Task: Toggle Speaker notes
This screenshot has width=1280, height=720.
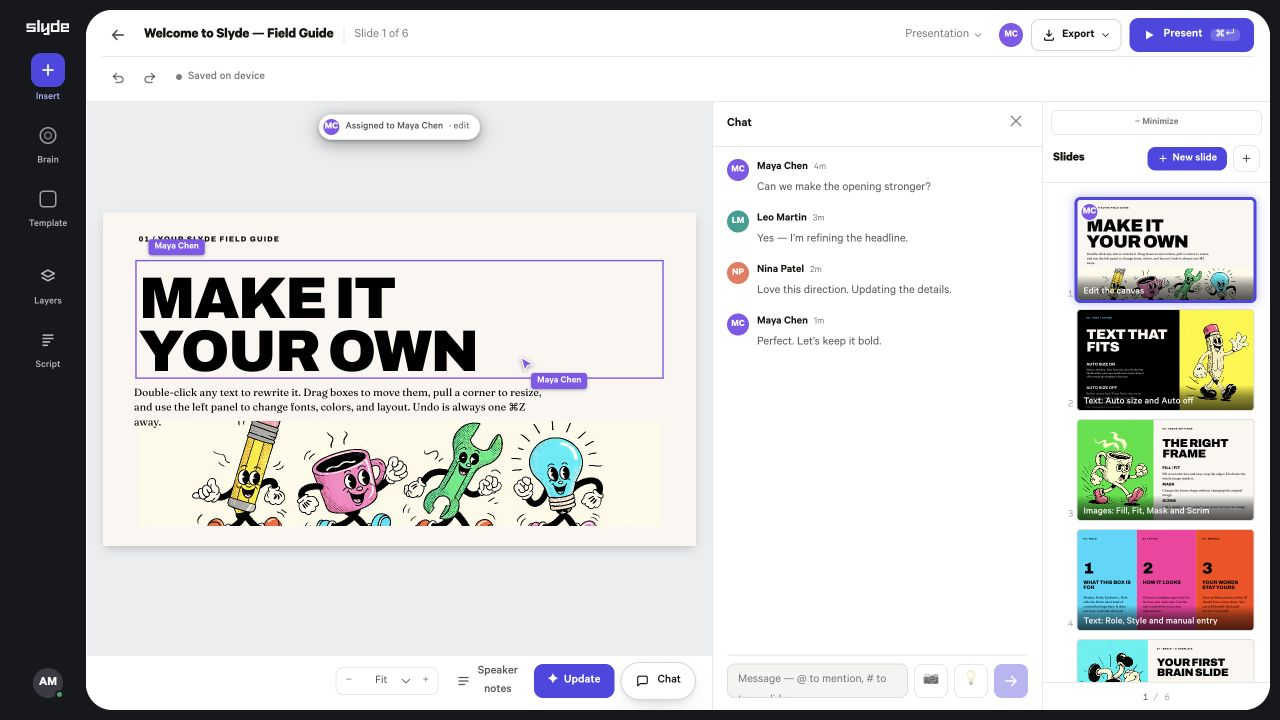Action: (488, 680)
